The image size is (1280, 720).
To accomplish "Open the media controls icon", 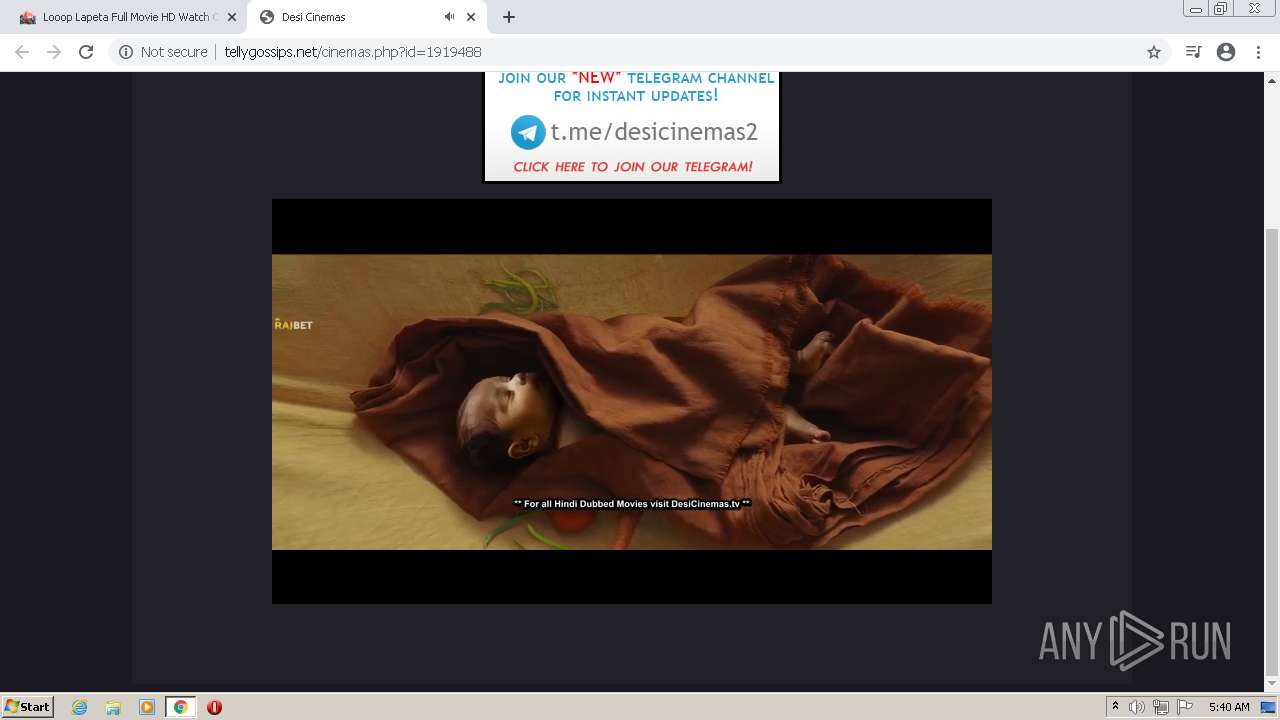I will 1193,52.
